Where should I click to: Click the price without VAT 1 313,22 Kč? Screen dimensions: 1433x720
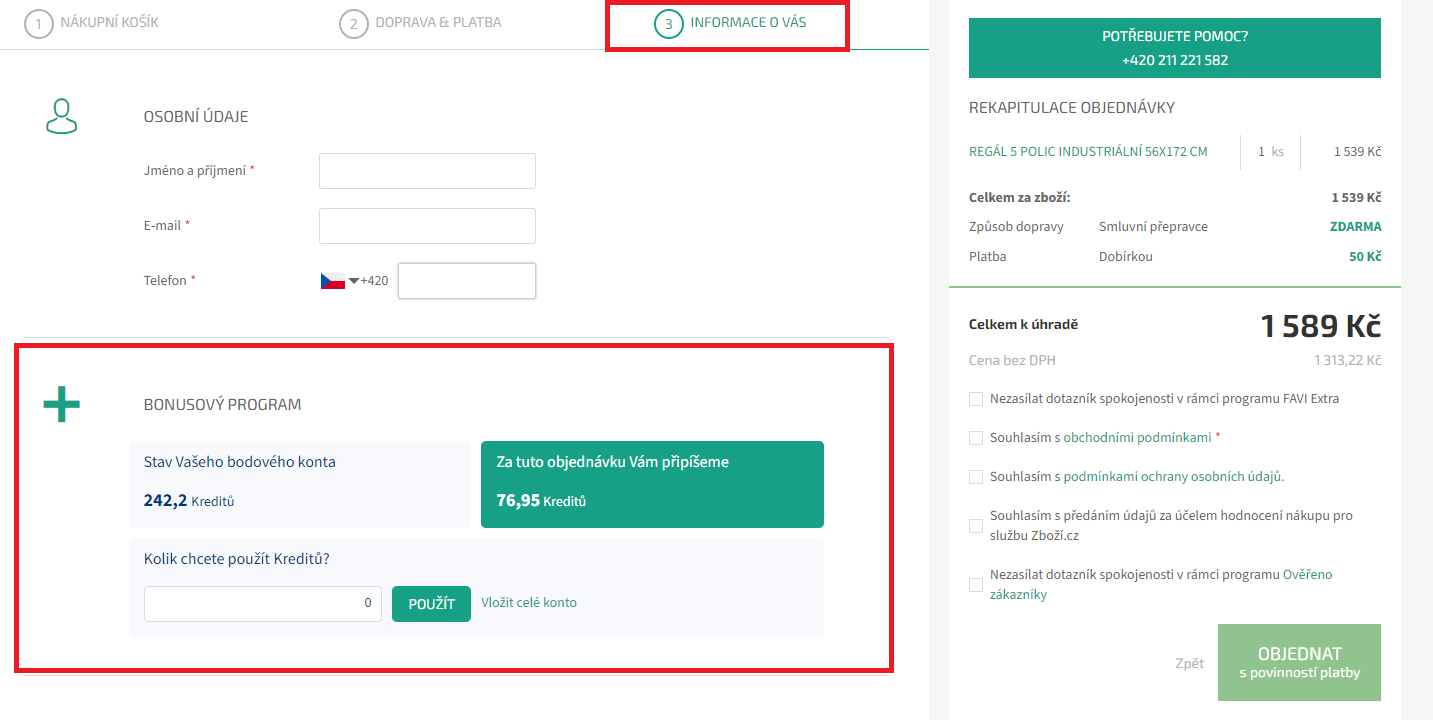coord(1347,360)
